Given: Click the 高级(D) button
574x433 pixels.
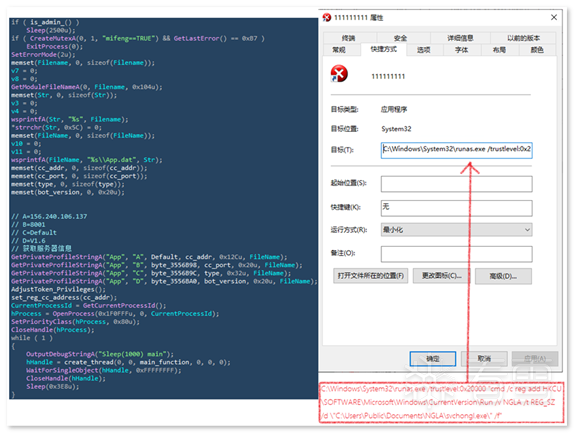Looking at the screenshot, I should tap(503, 276).
